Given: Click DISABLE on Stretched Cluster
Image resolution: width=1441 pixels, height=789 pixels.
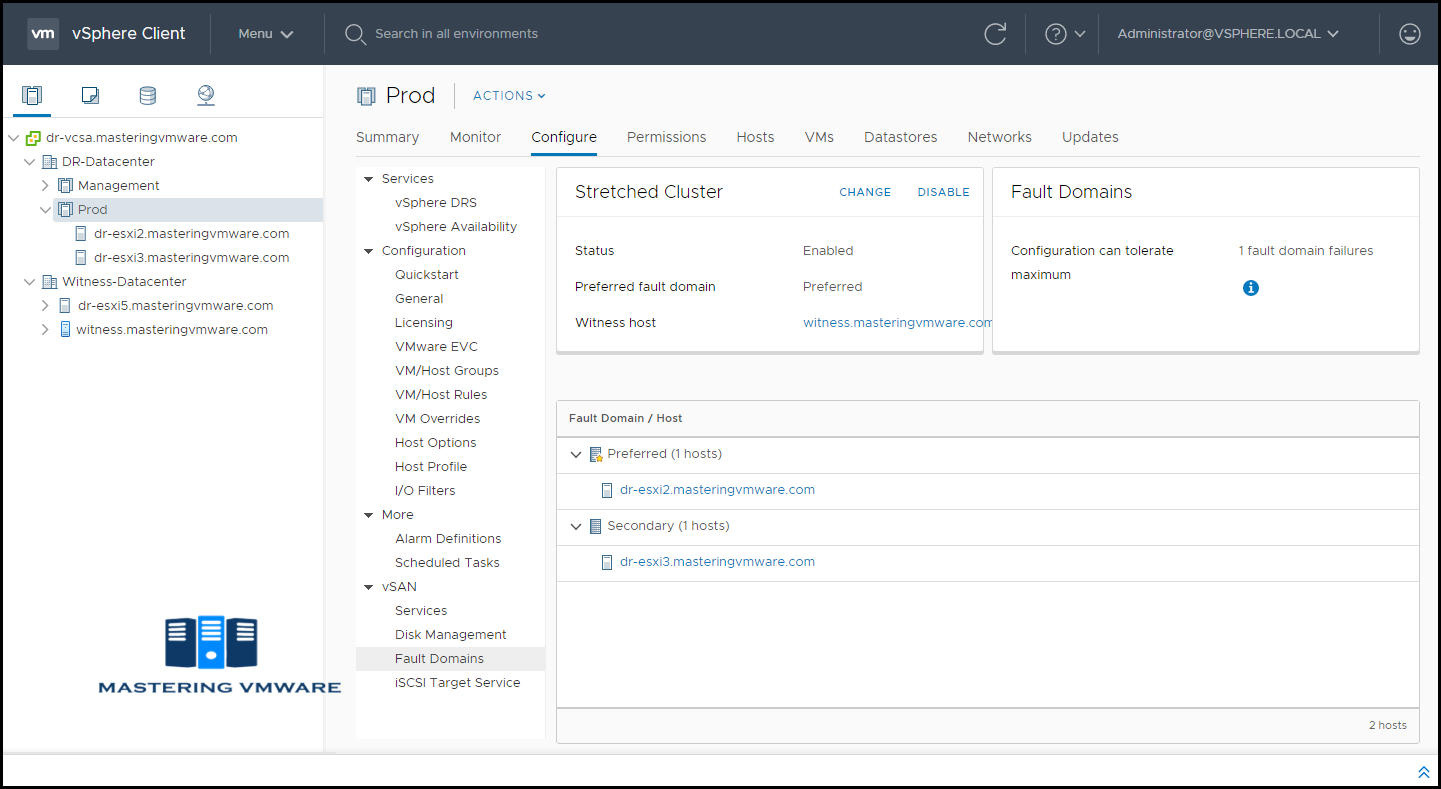Looking at the screenshot, I should point(943,192).
